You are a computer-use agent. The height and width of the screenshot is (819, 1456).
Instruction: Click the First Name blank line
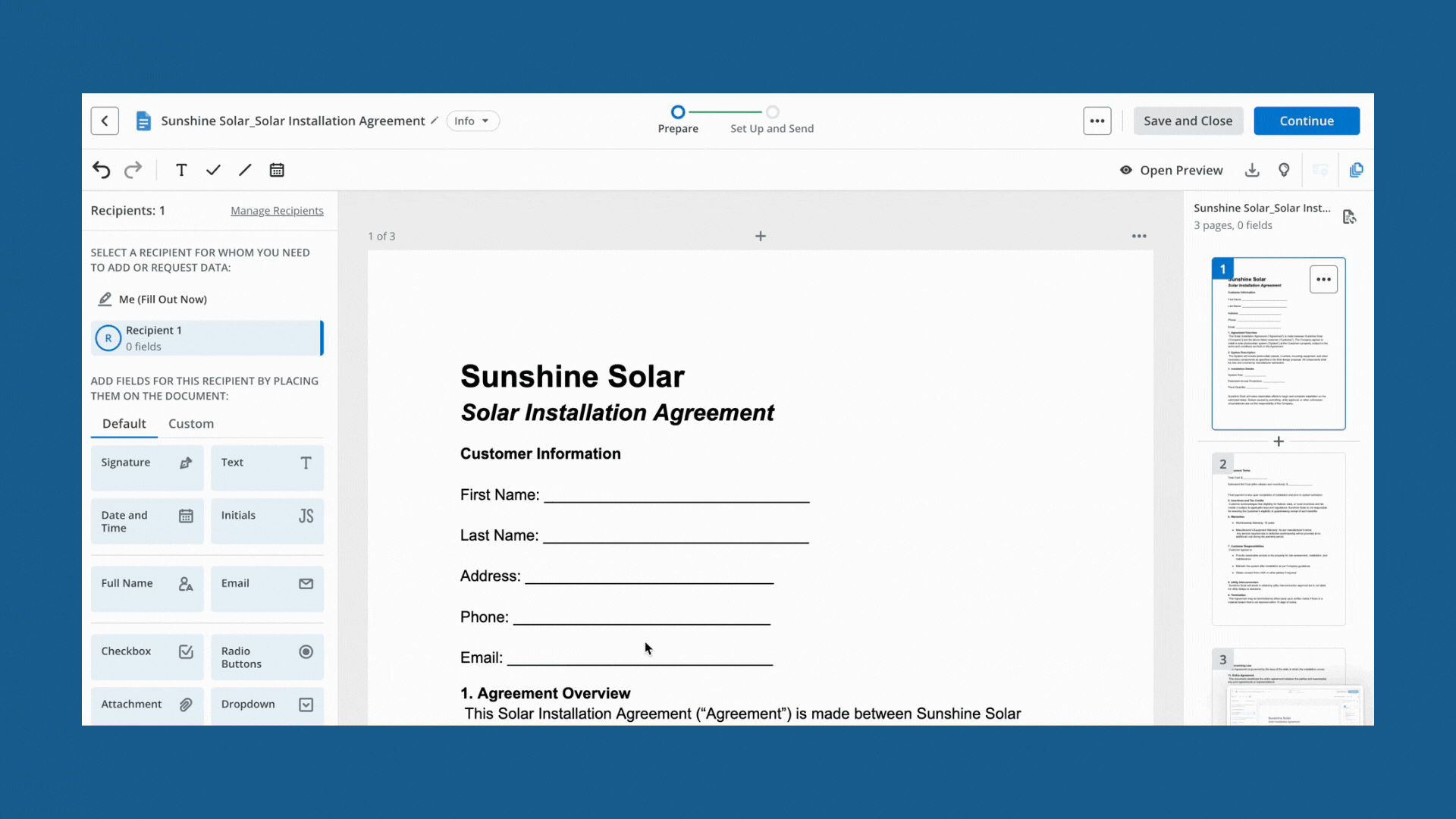tap(676, 497)
